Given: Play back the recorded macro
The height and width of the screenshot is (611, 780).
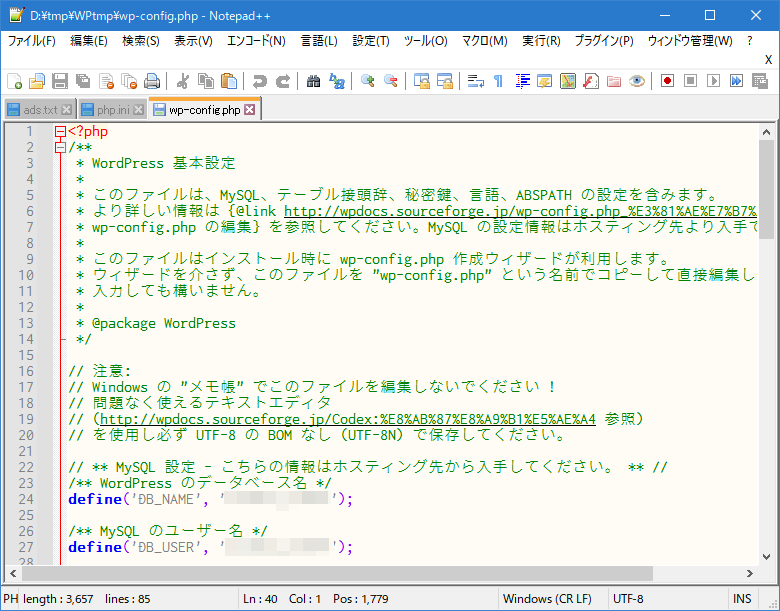Looking at the screenshot, I should (713, 81).
